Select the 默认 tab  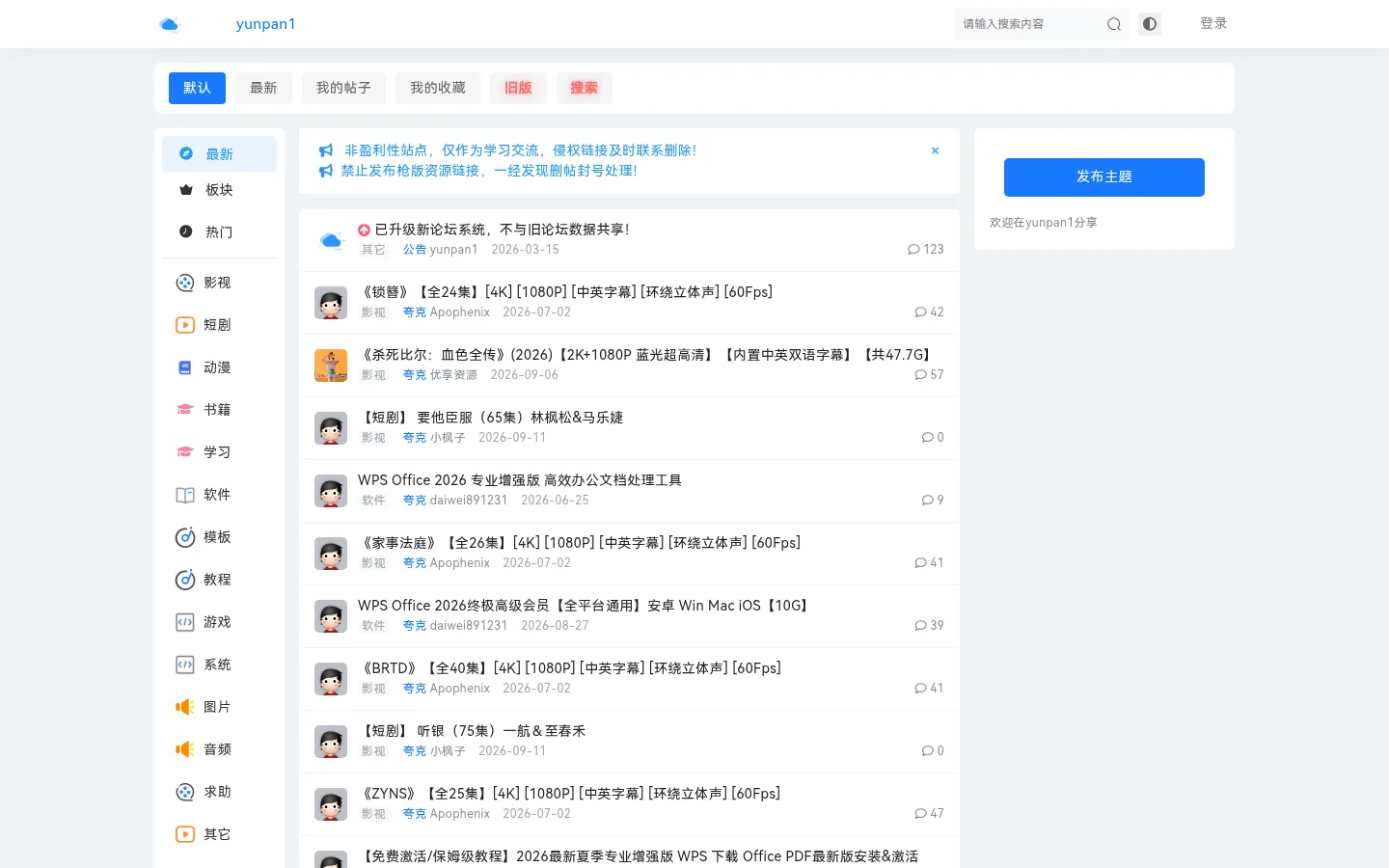[197, 88]
